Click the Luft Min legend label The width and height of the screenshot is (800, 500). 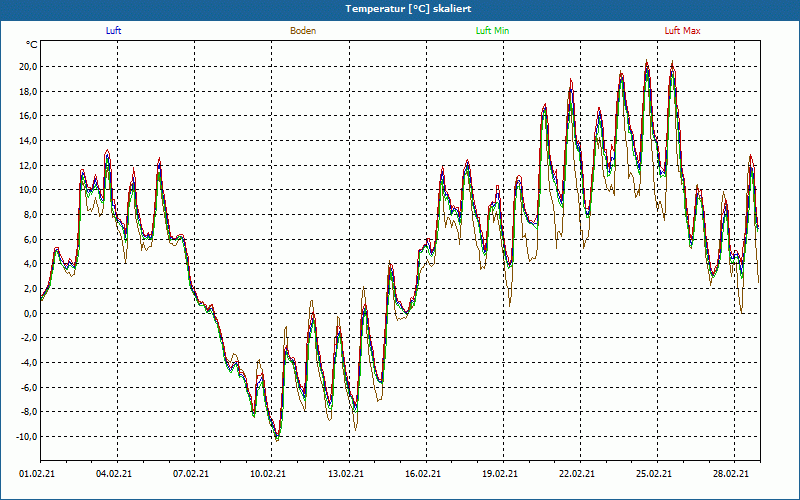click(x=492, y=31)
